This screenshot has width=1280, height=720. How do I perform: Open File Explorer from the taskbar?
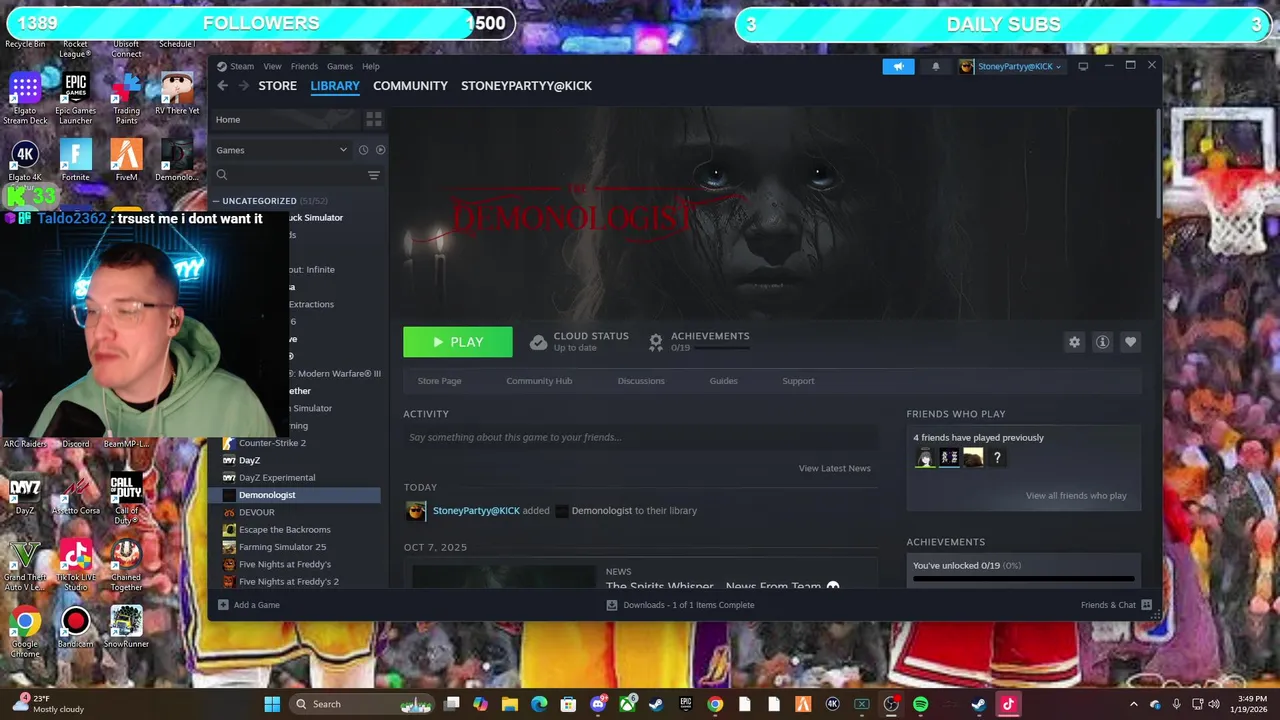510,704
